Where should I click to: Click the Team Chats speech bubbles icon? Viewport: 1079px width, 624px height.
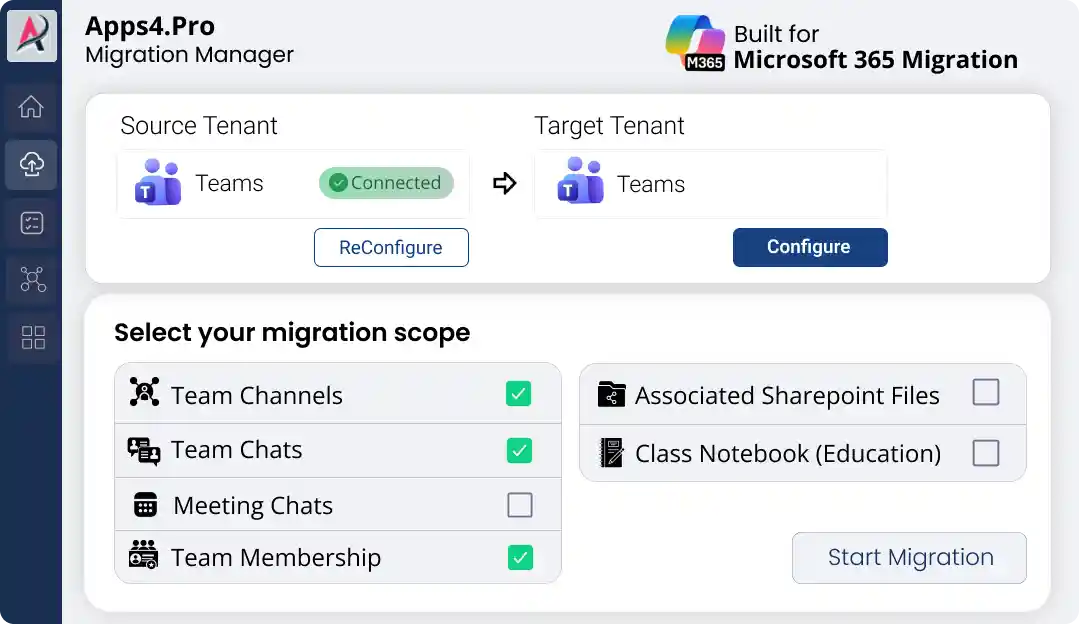tap(144, 451)
